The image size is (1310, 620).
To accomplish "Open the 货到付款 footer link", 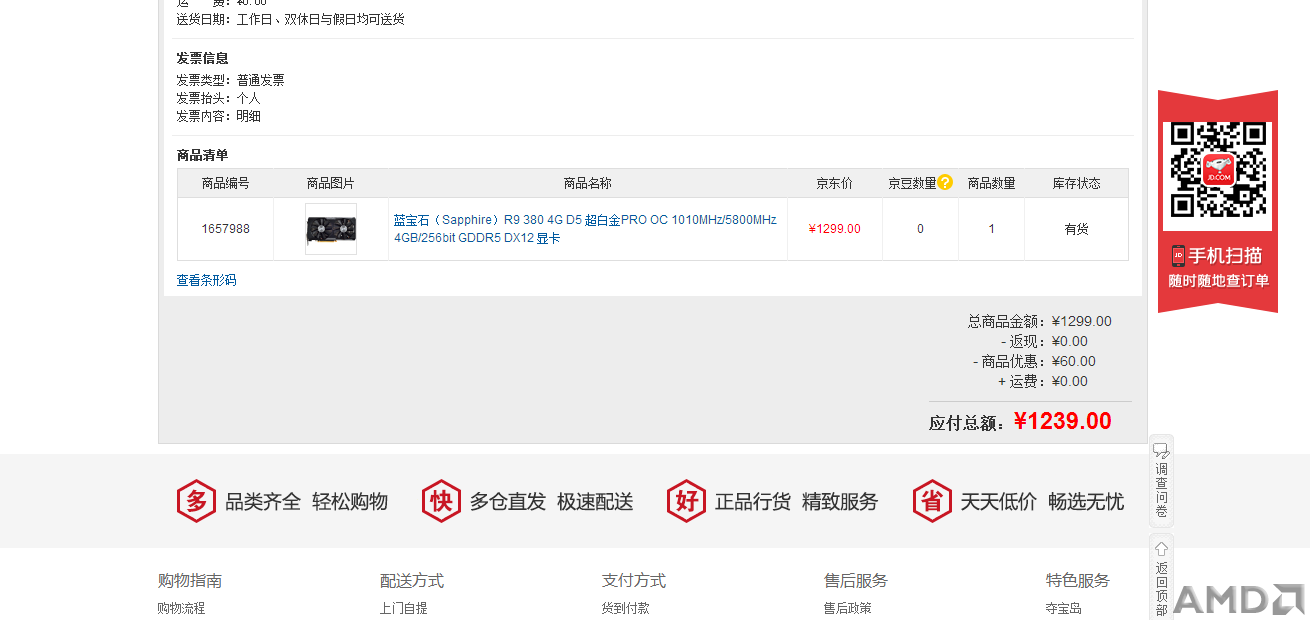I will coord(625,608).
